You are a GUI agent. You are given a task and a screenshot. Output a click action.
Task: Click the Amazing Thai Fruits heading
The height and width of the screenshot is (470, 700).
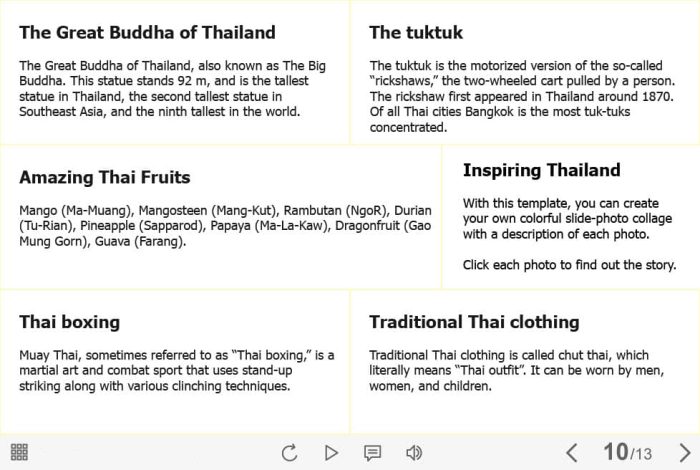click(x=105, y=177)
